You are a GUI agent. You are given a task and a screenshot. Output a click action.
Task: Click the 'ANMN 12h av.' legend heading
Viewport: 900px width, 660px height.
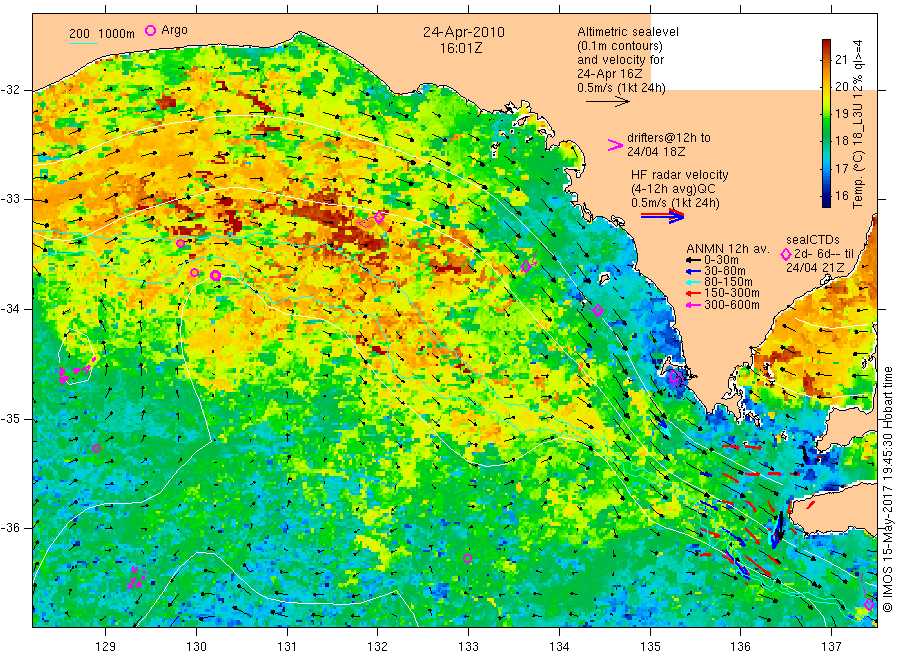(727, 249)
